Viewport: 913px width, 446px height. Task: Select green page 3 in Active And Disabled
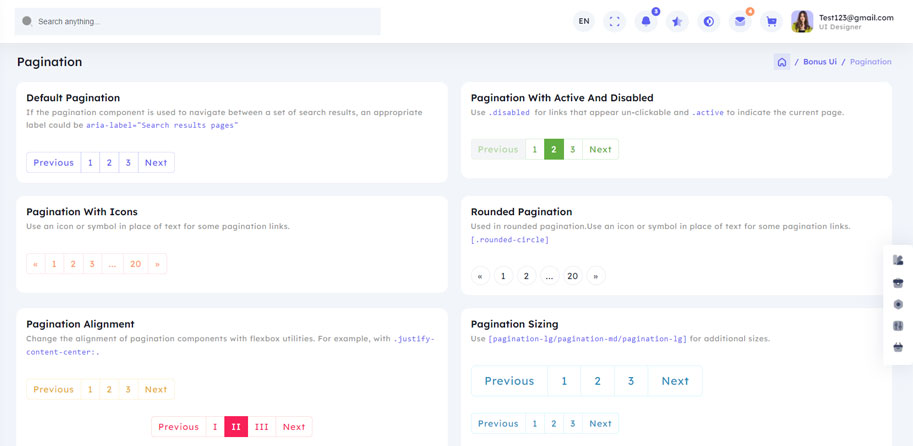pyautogui.click(x=573, y=149)
